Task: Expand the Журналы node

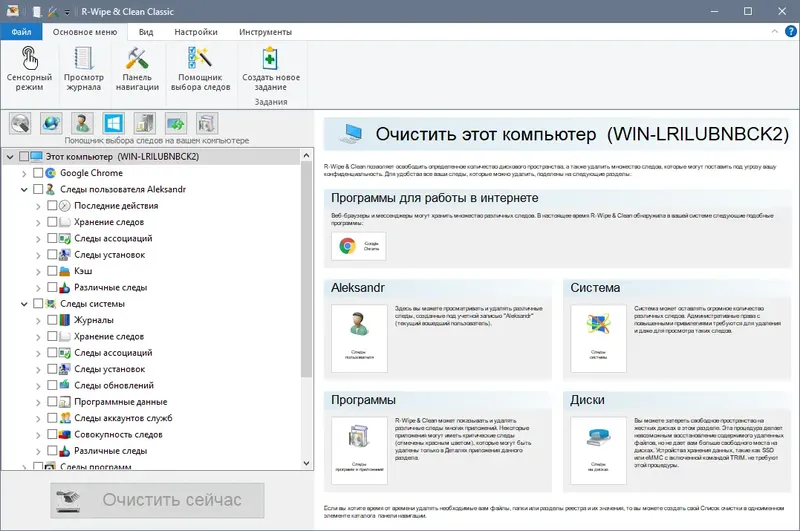Action: click(38, 320)
